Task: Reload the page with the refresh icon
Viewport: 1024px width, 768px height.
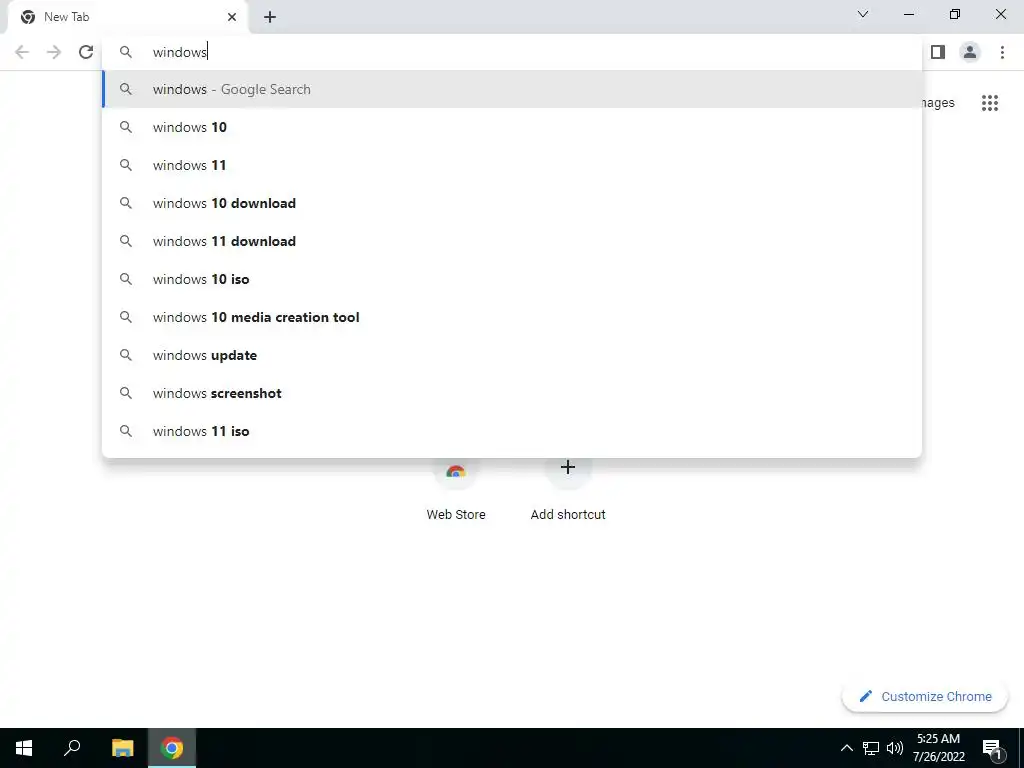Action: [86, 52]
